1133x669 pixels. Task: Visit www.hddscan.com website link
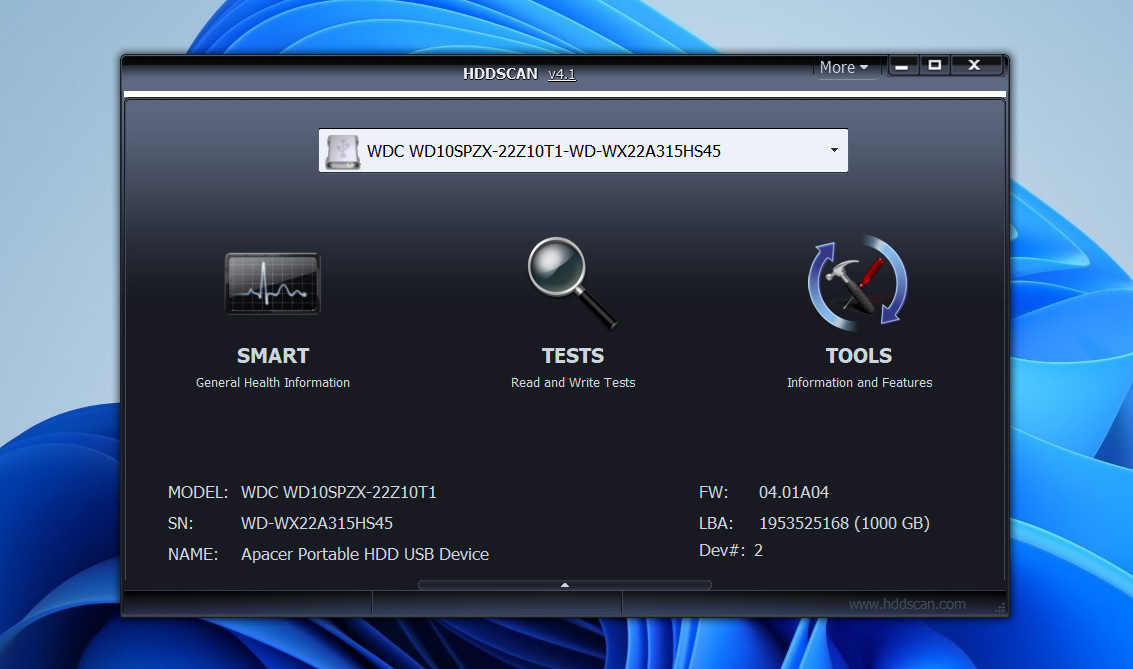pos(907,604)
